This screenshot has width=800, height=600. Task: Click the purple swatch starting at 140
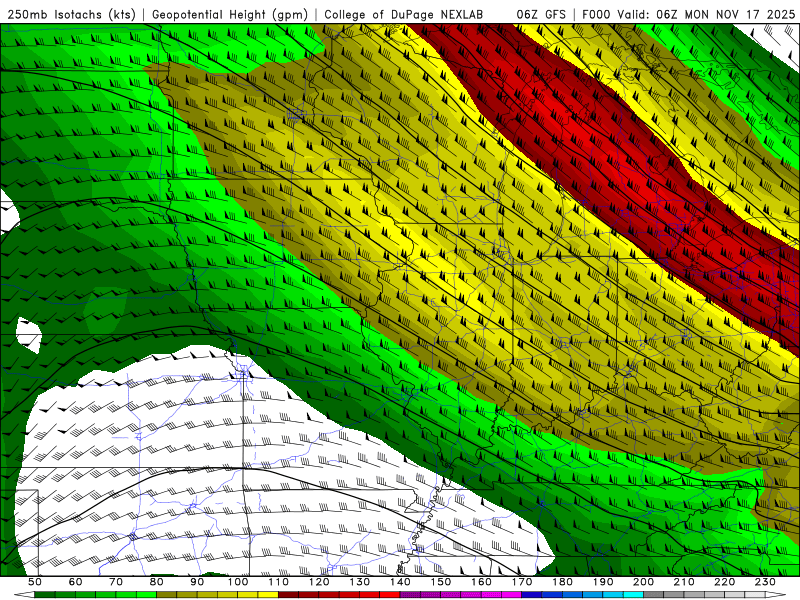410,595
